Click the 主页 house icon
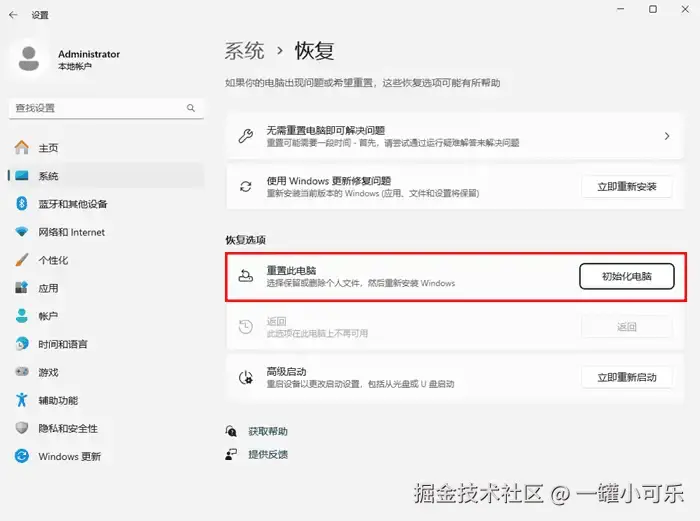700x521 pixels. coord(21,147)
